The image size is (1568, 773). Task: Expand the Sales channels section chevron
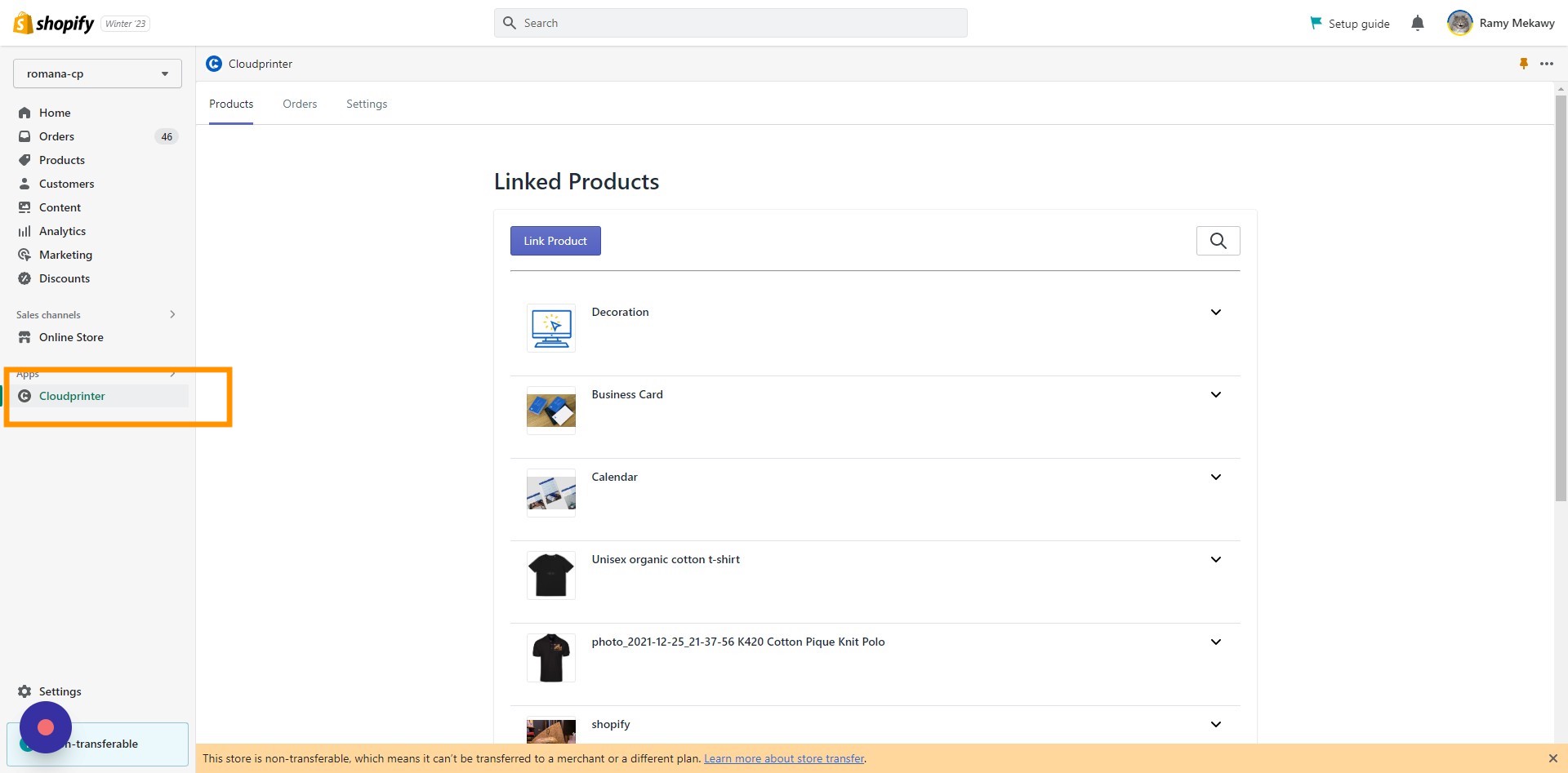(172, 314)
